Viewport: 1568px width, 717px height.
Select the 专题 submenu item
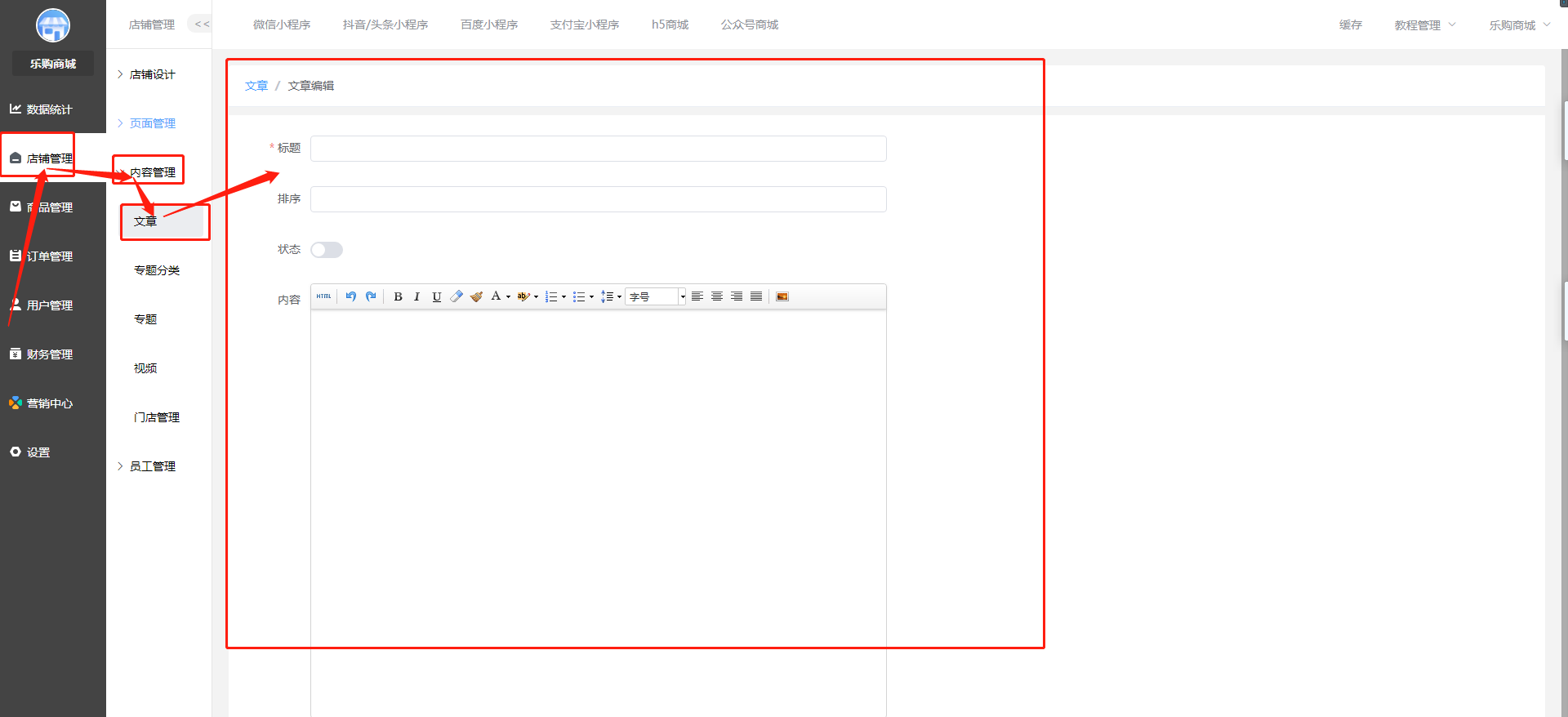145,319
